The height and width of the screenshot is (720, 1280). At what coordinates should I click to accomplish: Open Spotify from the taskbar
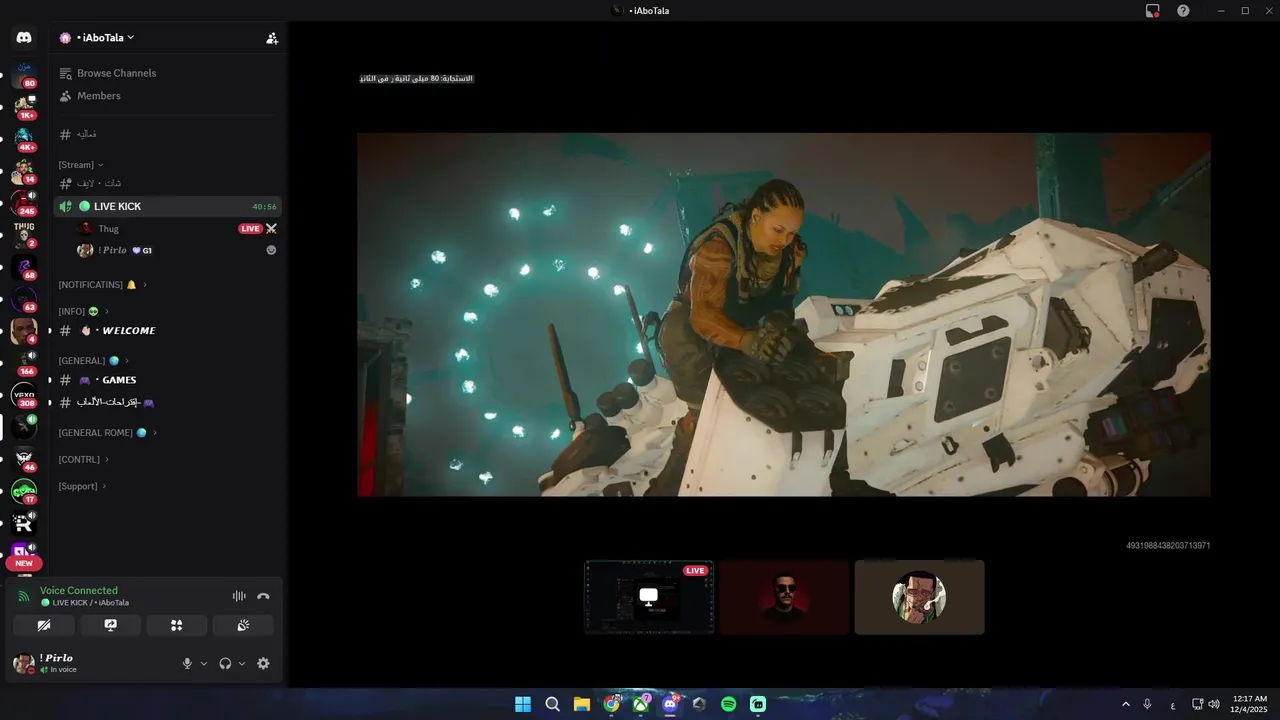[x=728, y=704]
